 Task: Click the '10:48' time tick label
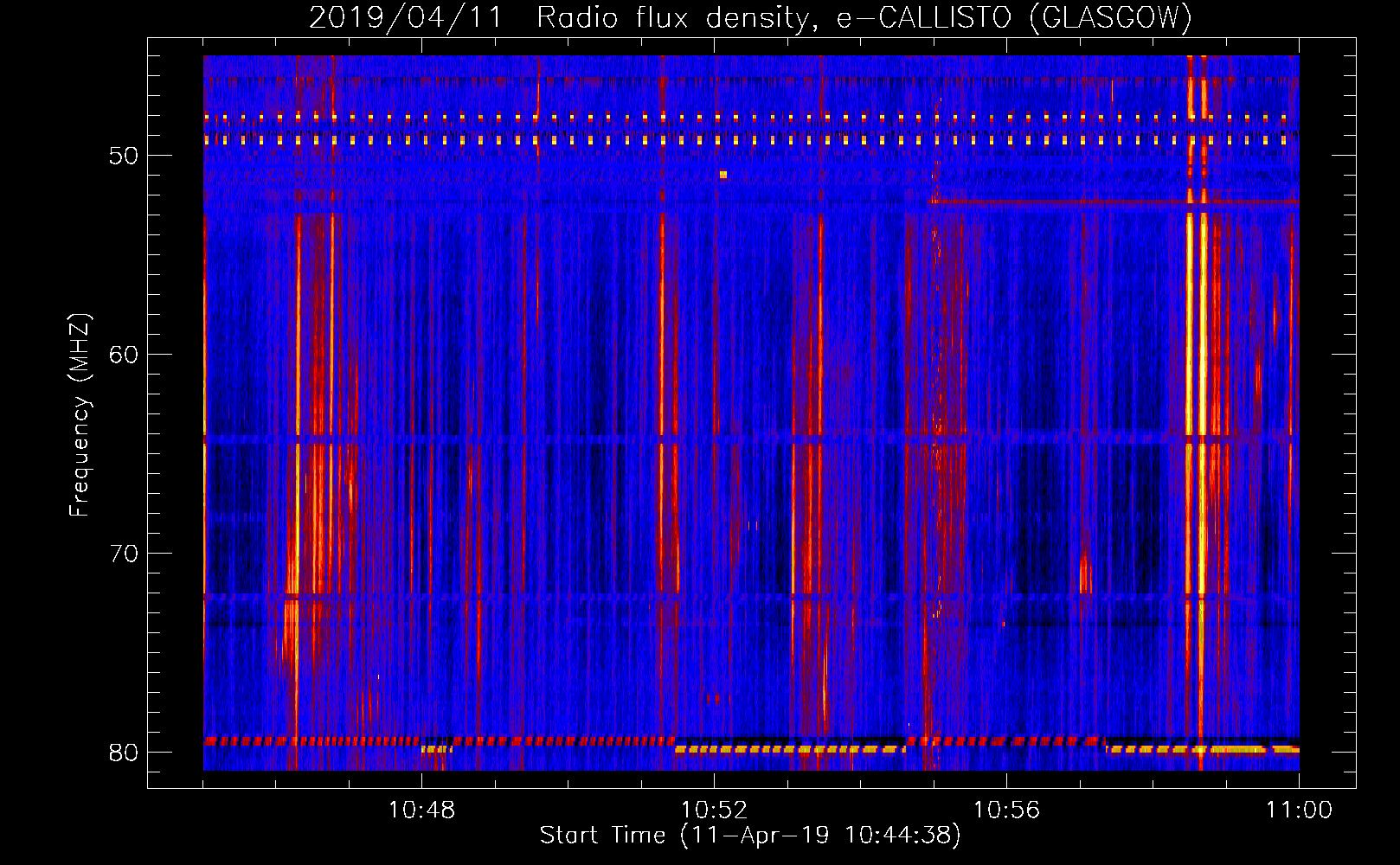click(421, 811)
